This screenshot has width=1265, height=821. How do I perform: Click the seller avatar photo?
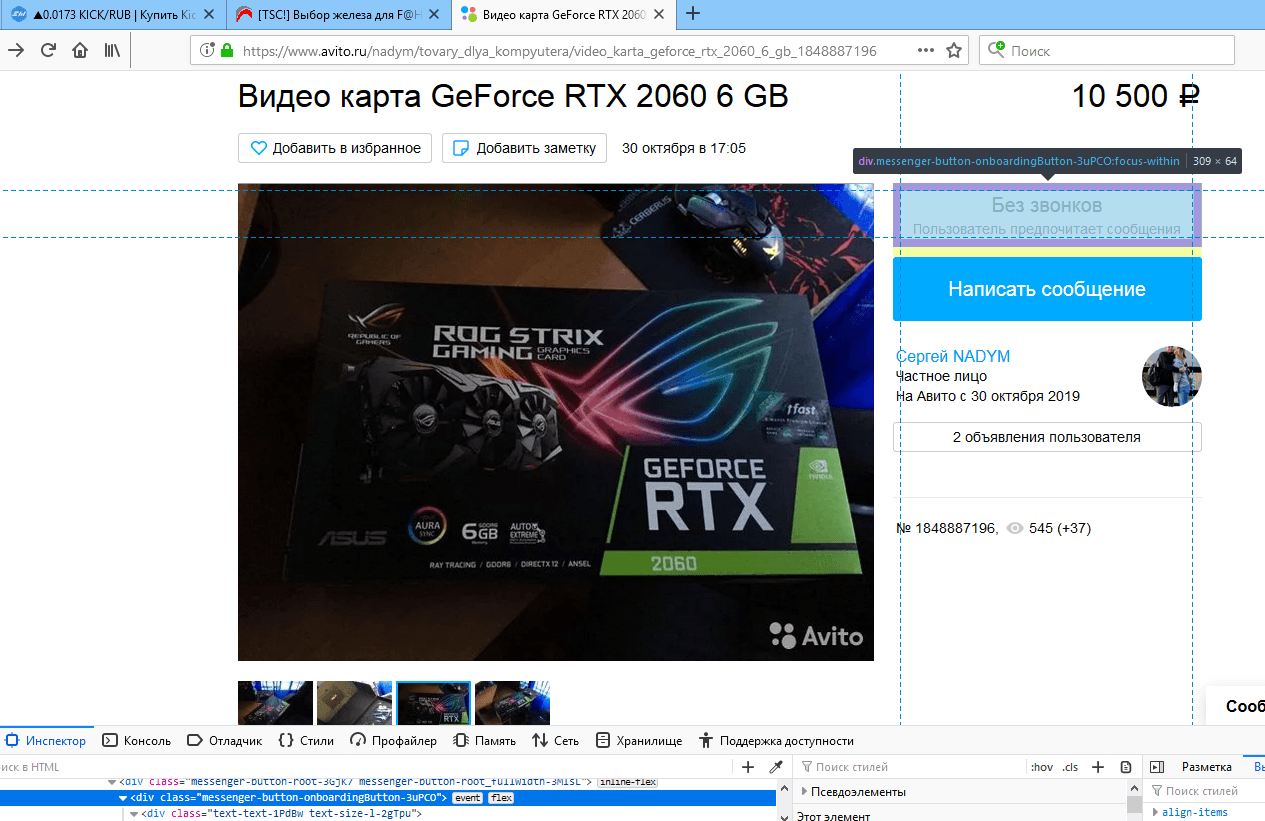[1171, 376]
